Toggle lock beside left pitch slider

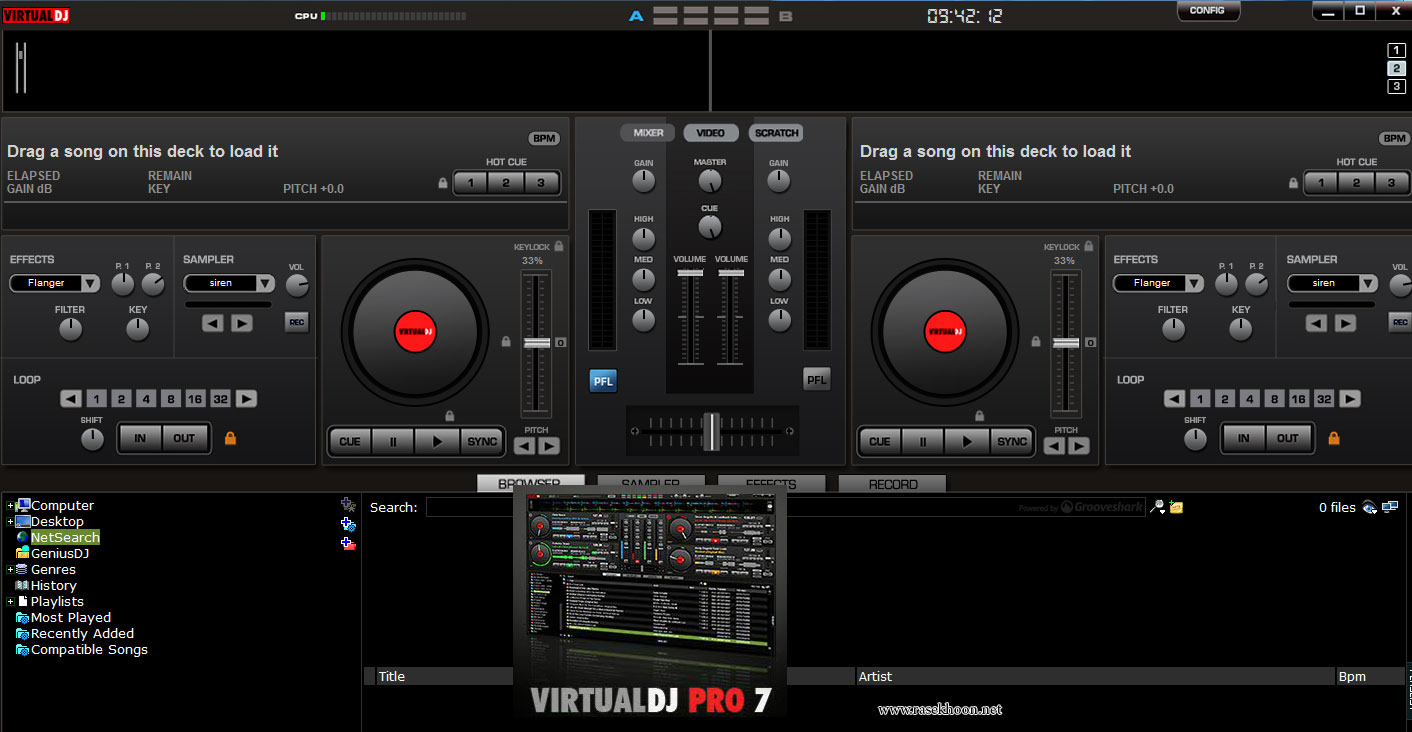[506, 342]
